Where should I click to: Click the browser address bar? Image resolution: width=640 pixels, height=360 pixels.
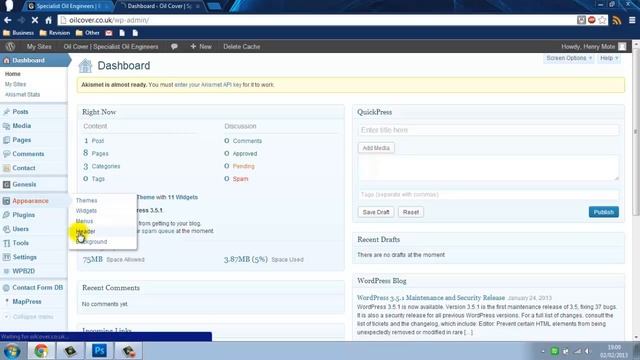(318, 20)
